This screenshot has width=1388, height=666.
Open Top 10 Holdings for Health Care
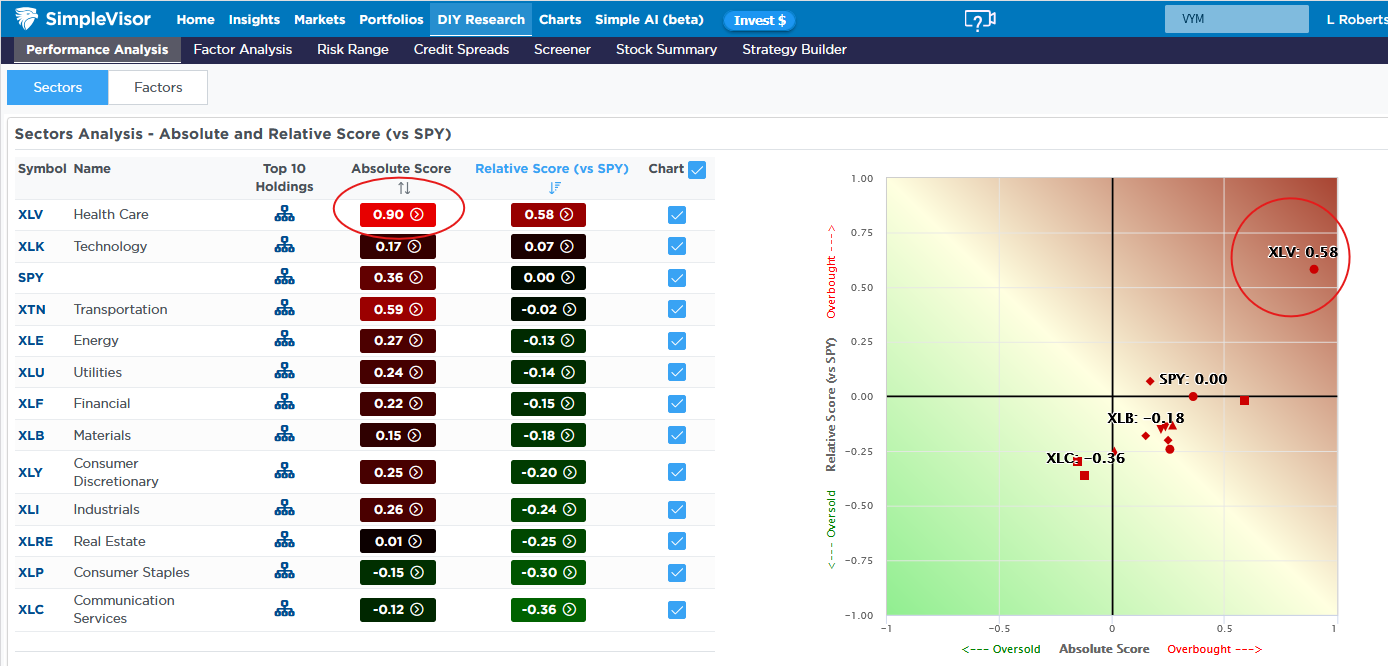[x=285, y=214]
